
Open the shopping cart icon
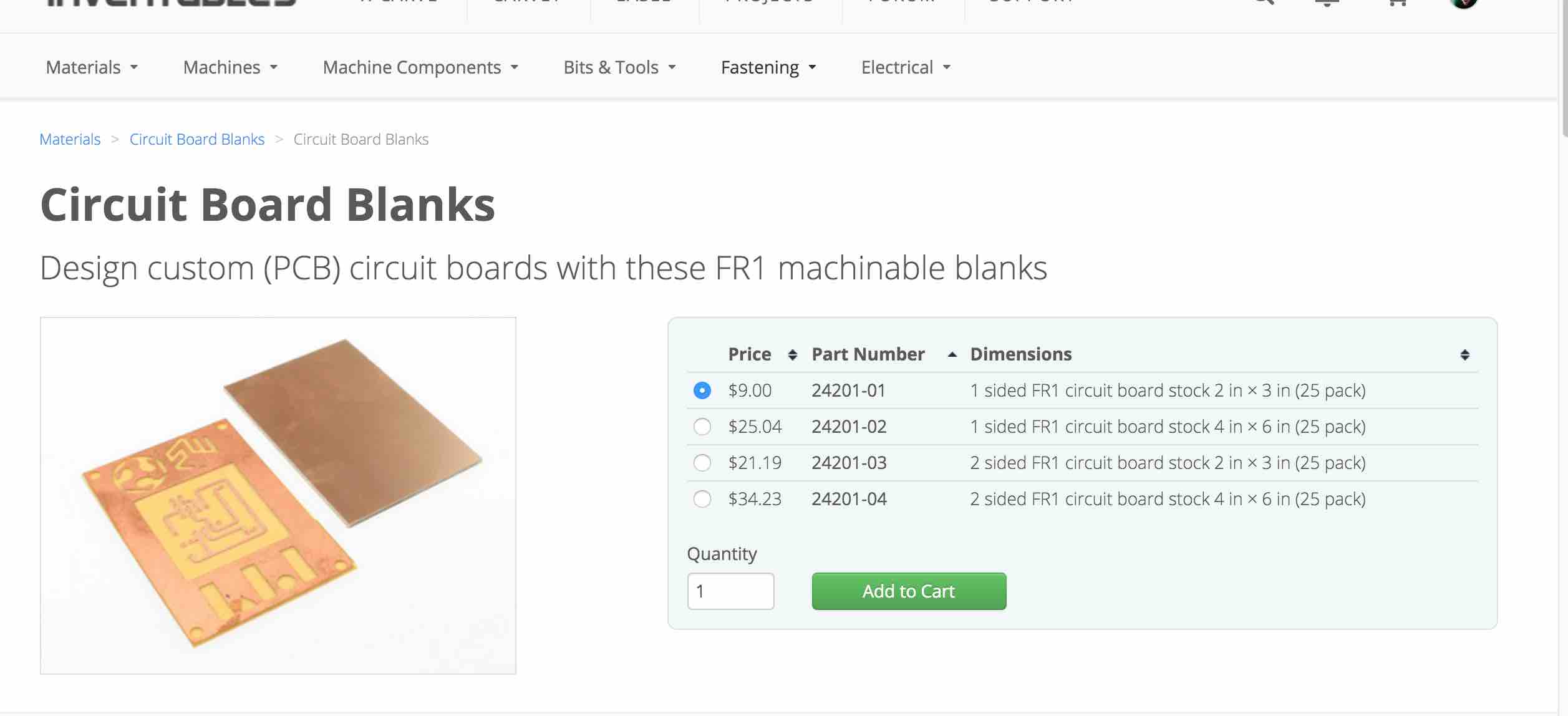(1398, 2)
